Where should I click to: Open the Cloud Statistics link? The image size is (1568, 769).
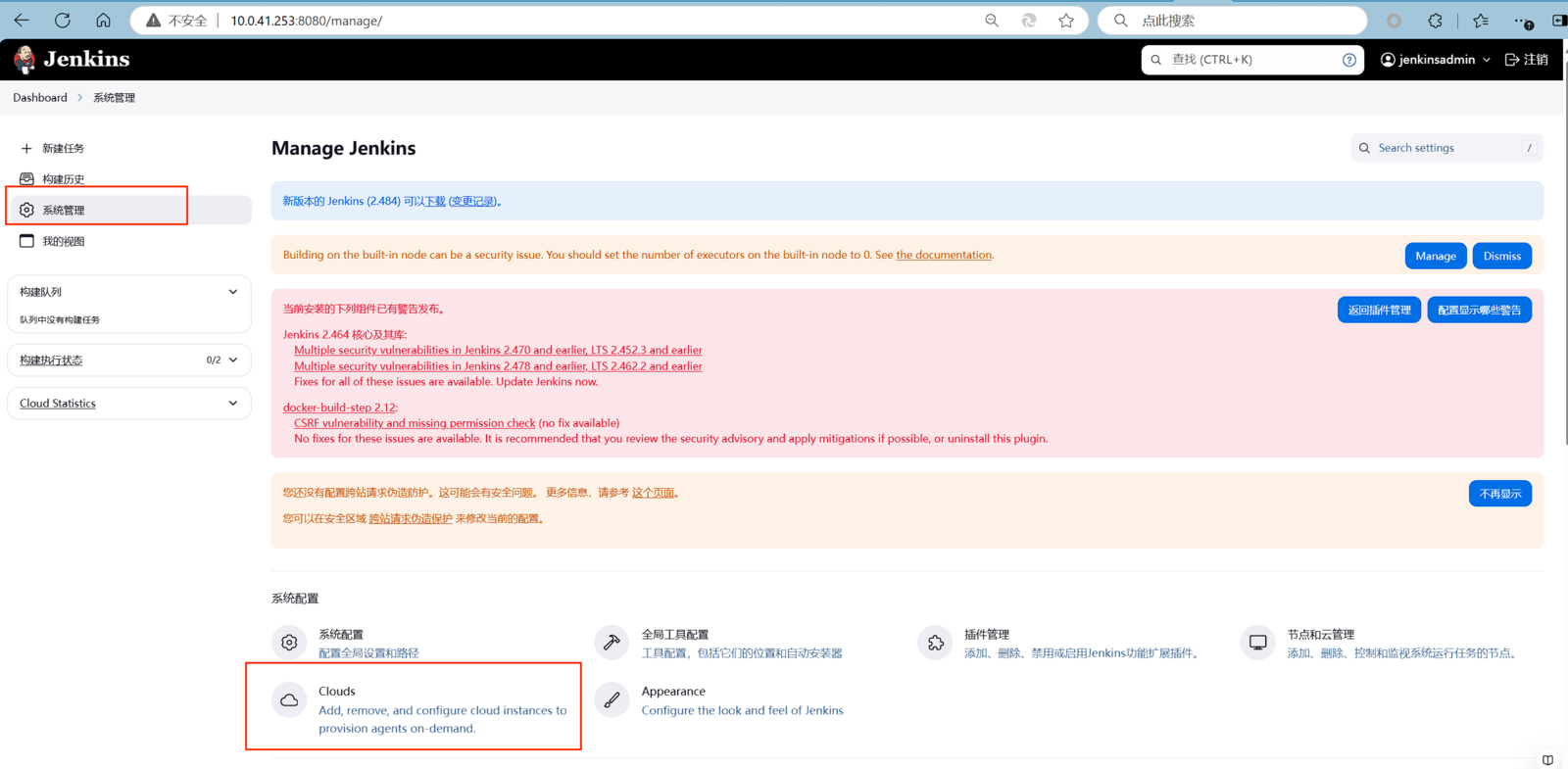pos(58,404)
